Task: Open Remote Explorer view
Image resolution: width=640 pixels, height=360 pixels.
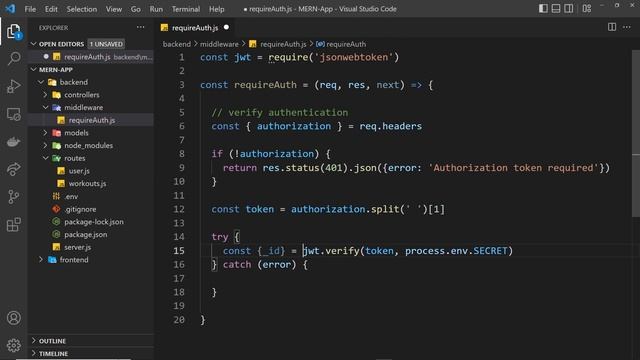Action: point(13,114)
